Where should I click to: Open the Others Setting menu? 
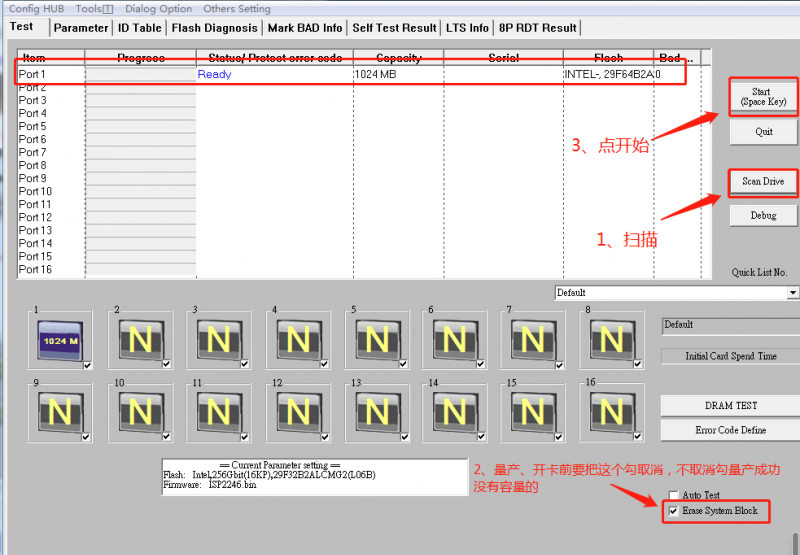[237, 9]
